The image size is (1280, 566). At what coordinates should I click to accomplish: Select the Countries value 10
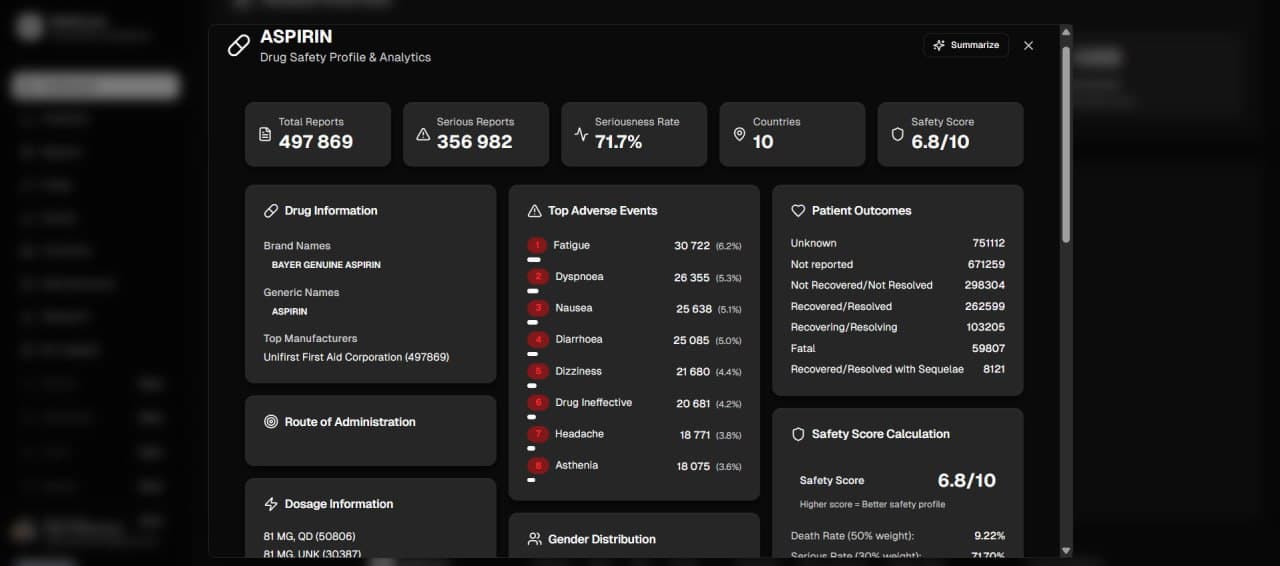click(763, 142)
